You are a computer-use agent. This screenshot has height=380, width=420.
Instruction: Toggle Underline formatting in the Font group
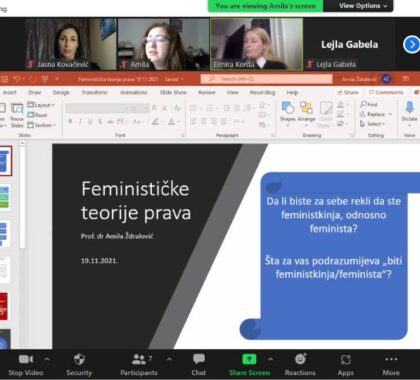tap(90, 122)
